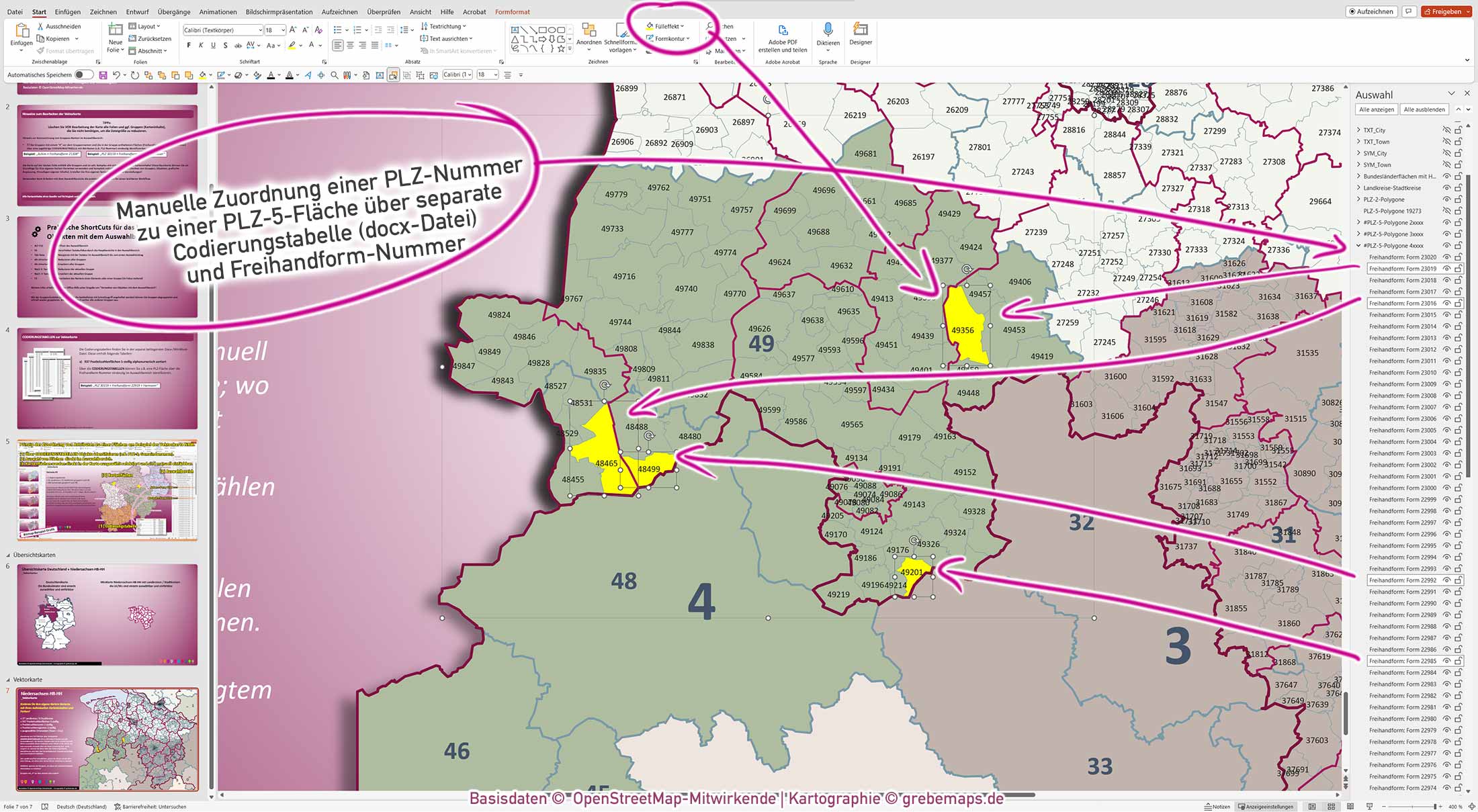Viewport: 1478px width, 812px height.
Task: Open the Ansicht menu
Action: (x=420, y=11)
